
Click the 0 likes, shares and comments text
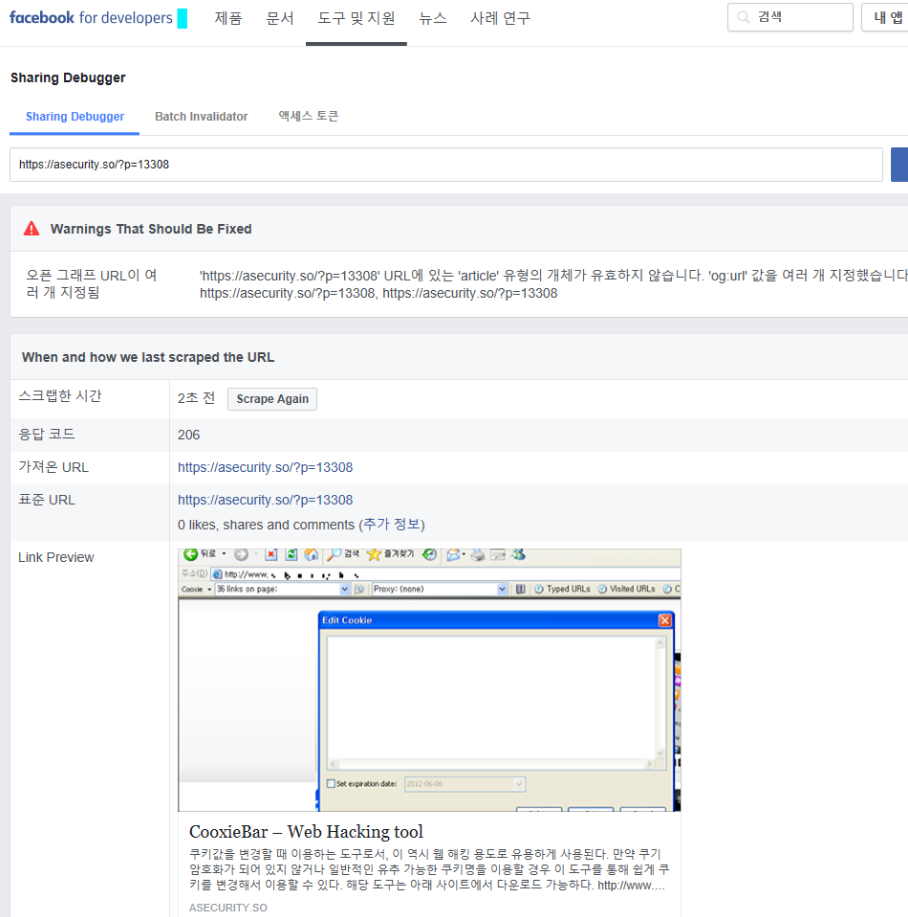point(266,525)
